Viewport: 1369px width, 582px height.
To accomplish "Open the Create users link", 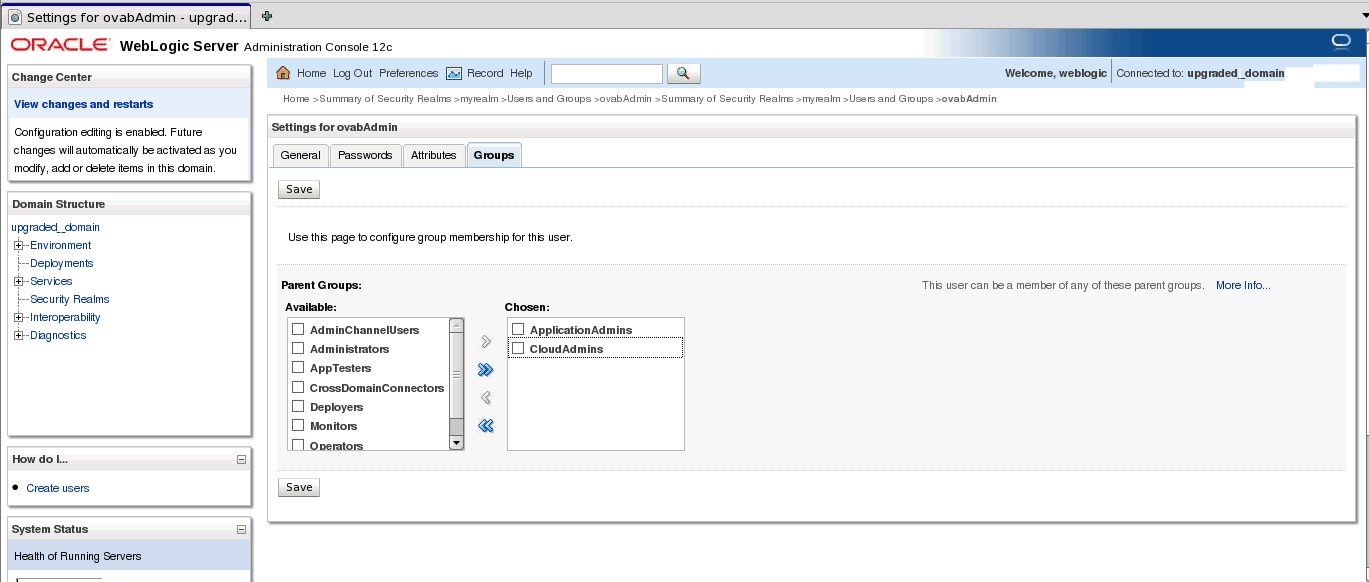I will pos(58,488).
